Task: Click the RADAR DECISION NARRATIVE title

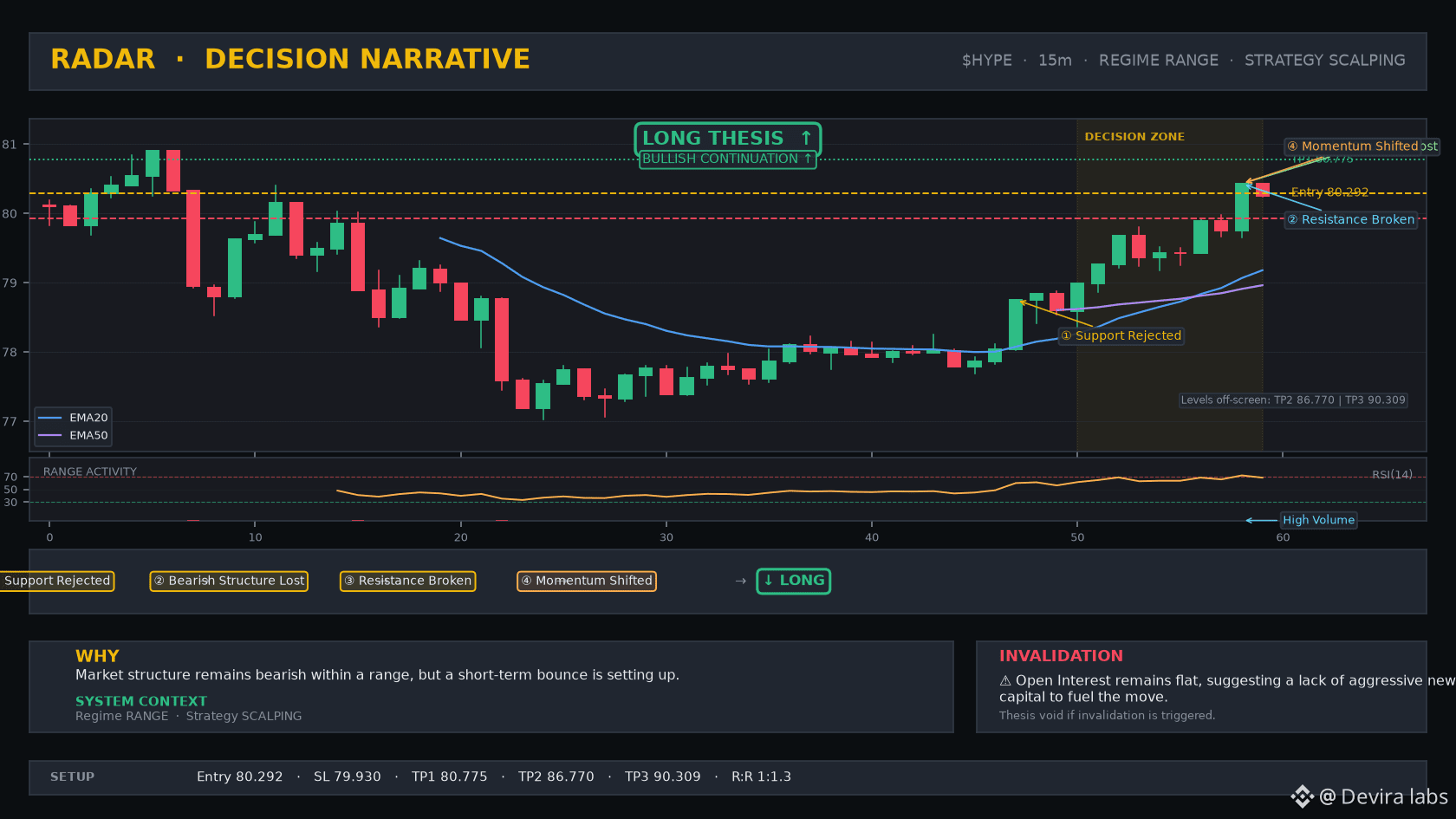Action: (x=290, y=59)
